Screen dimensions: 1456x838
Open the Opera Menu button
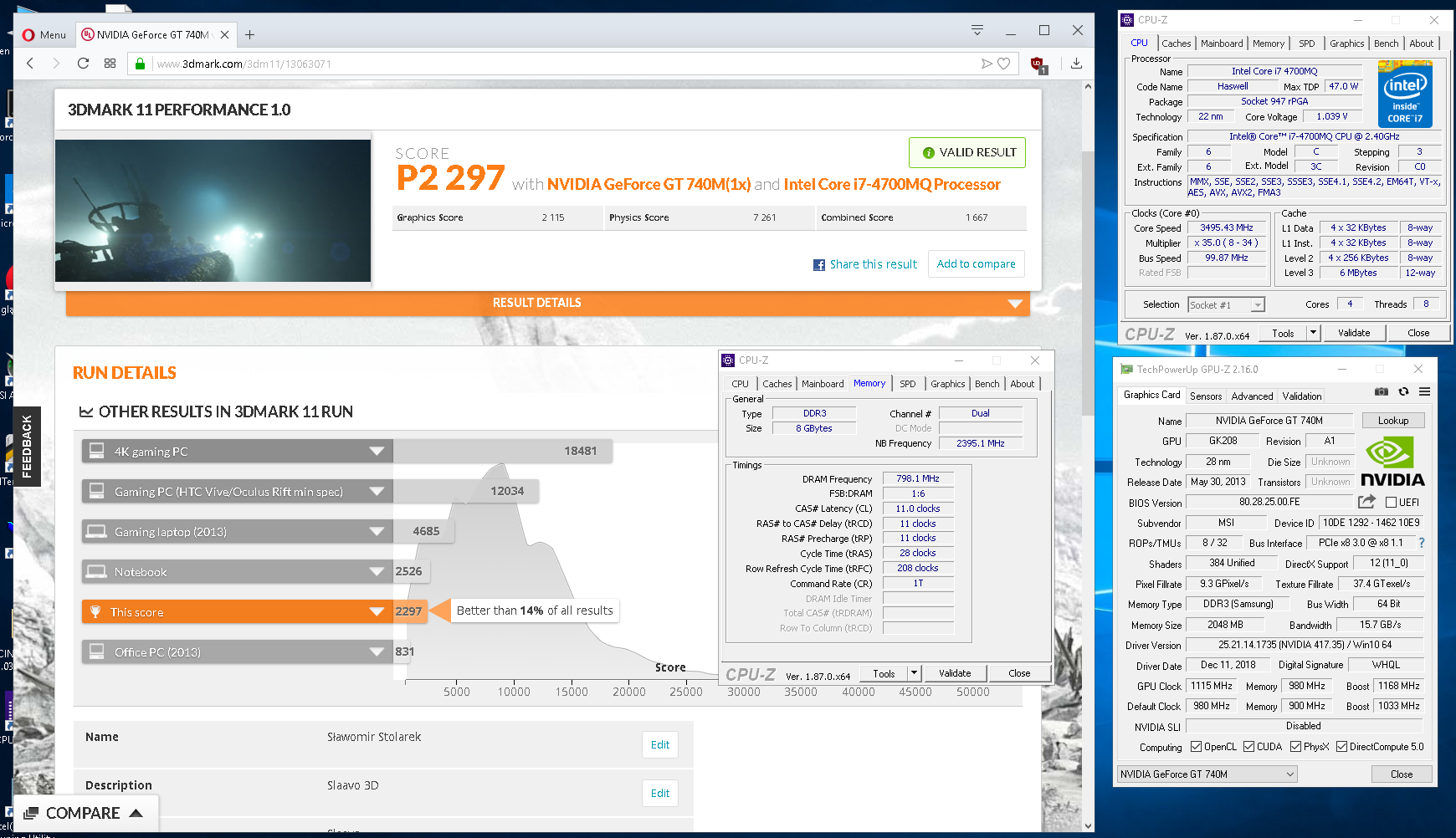pyautogui.click(x=44, y=34)
